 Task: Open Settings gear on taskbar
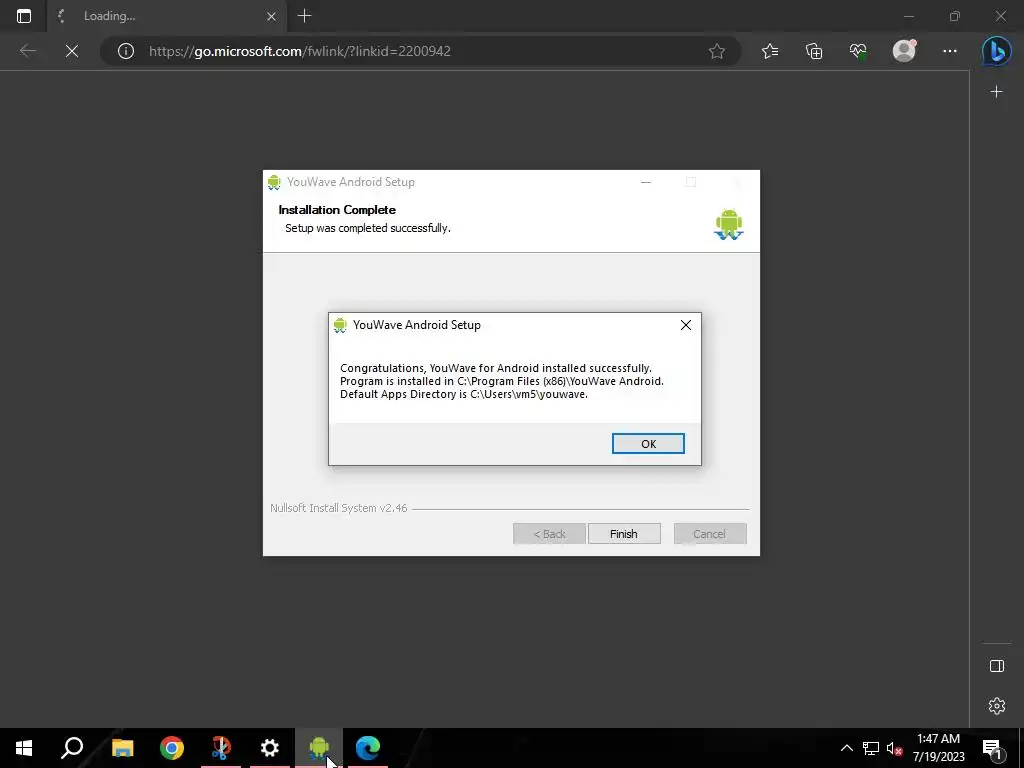(270, 748)
